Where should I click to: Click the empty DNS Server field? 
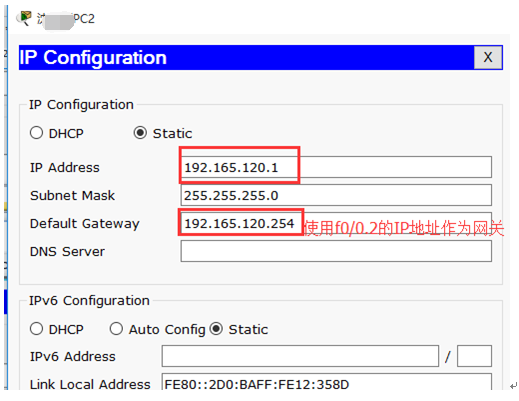336,251
